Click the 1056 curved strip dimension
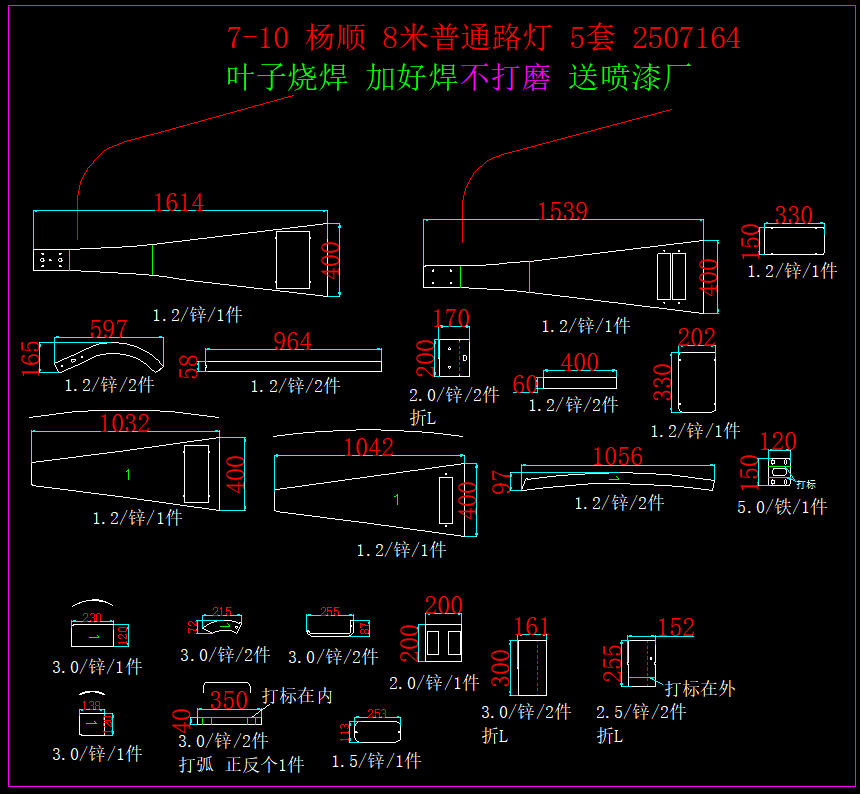Screen dimensions: 860x794 coord(617,457)
